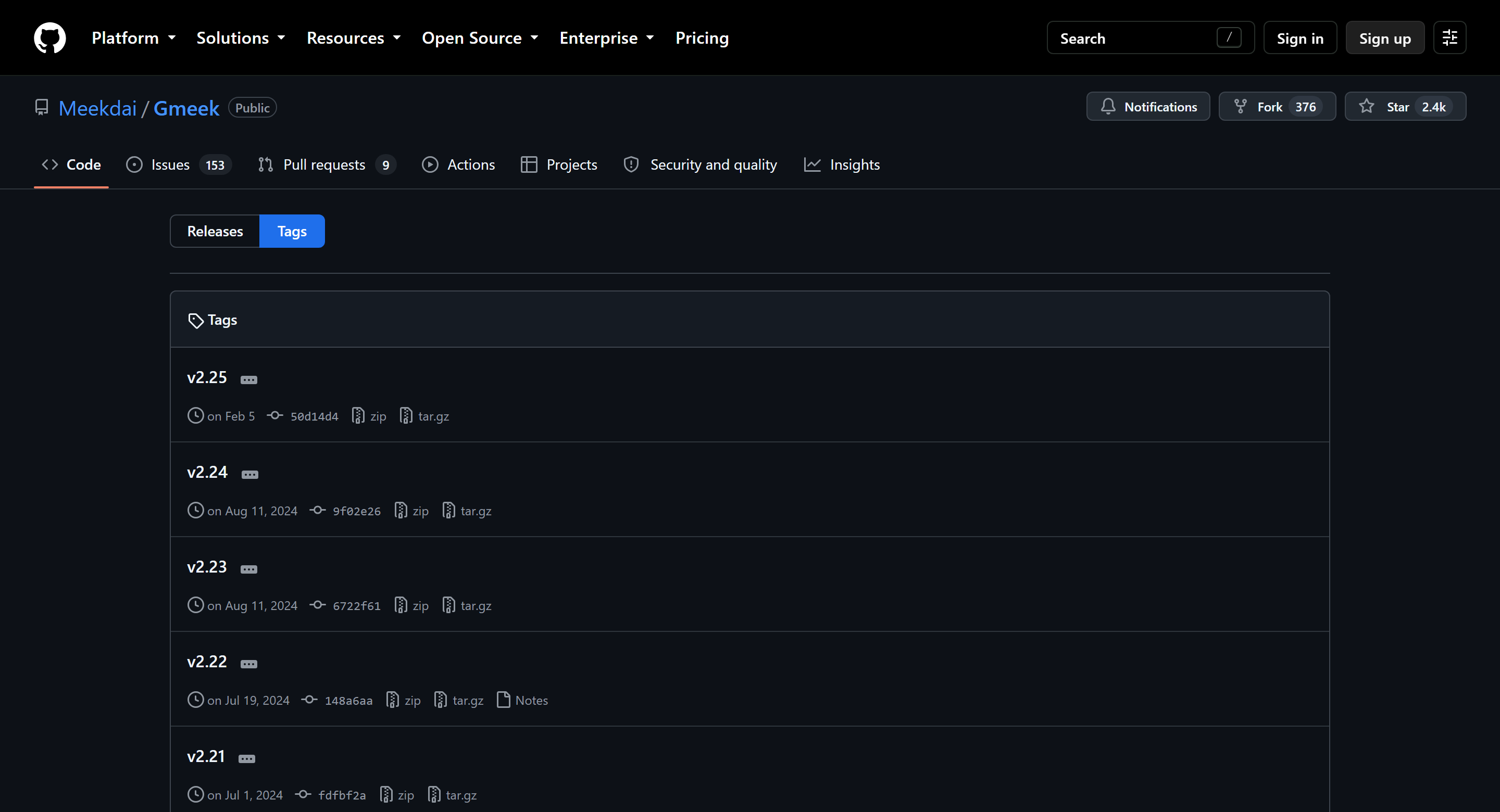Screen dimensions: 1500x812
Task: Open the Sign up page
Action: point(1384,38)
